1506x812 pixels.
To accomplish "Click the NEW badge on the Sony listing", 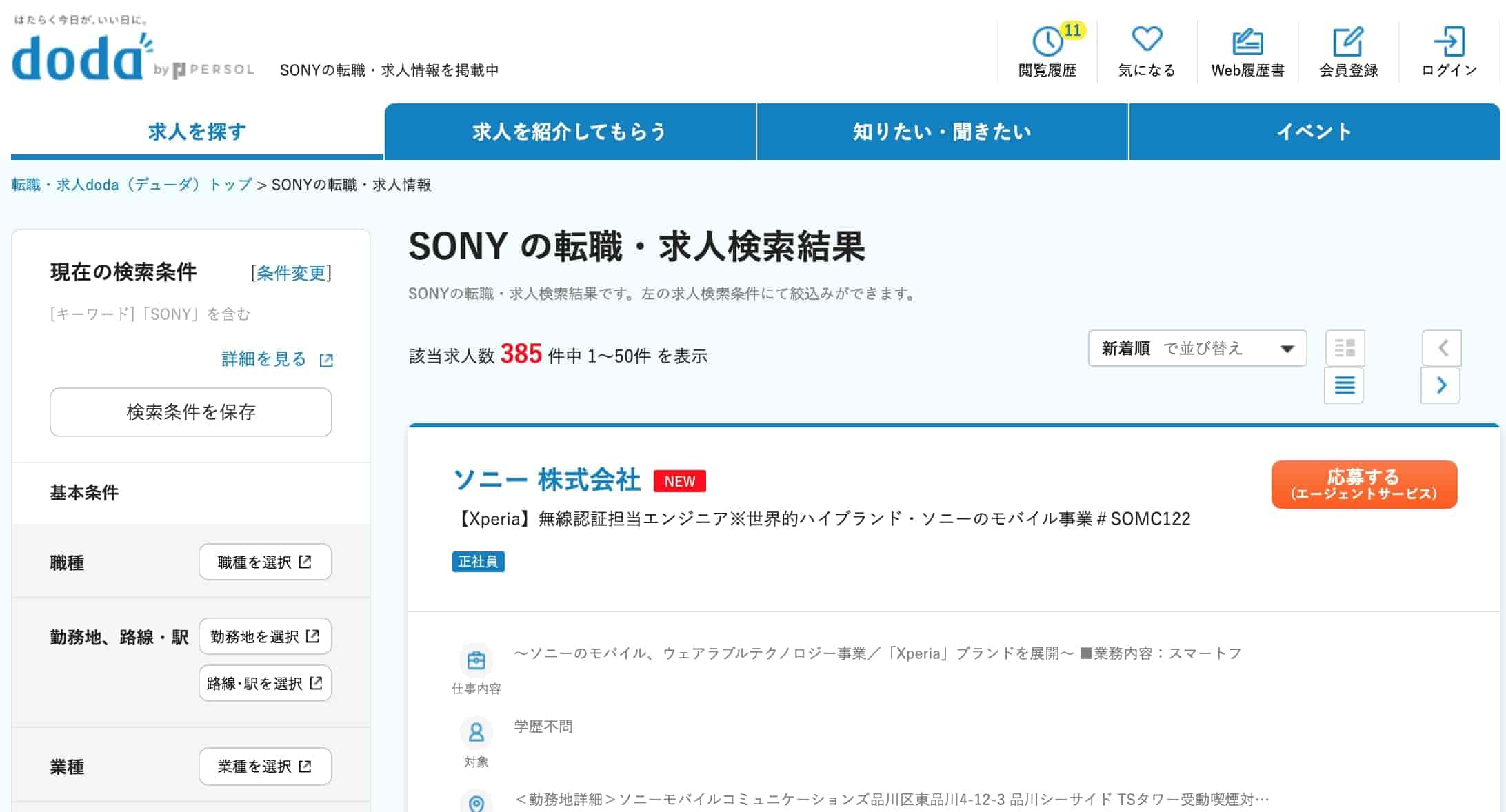I will [680, 481].
